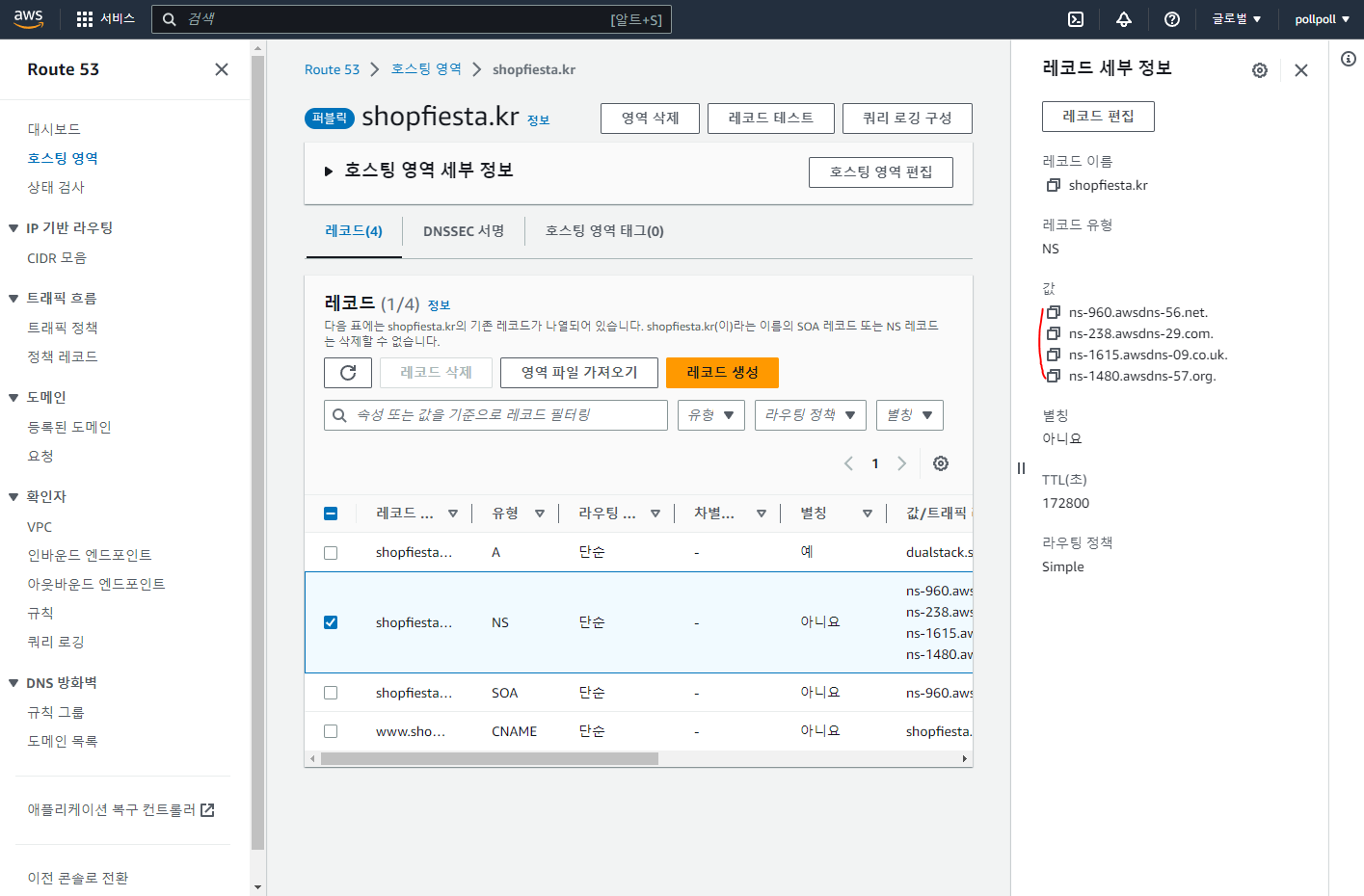This screenshot has height=896, width=1364.
Task: Click the split panel resize handle
Action: 1021,468
